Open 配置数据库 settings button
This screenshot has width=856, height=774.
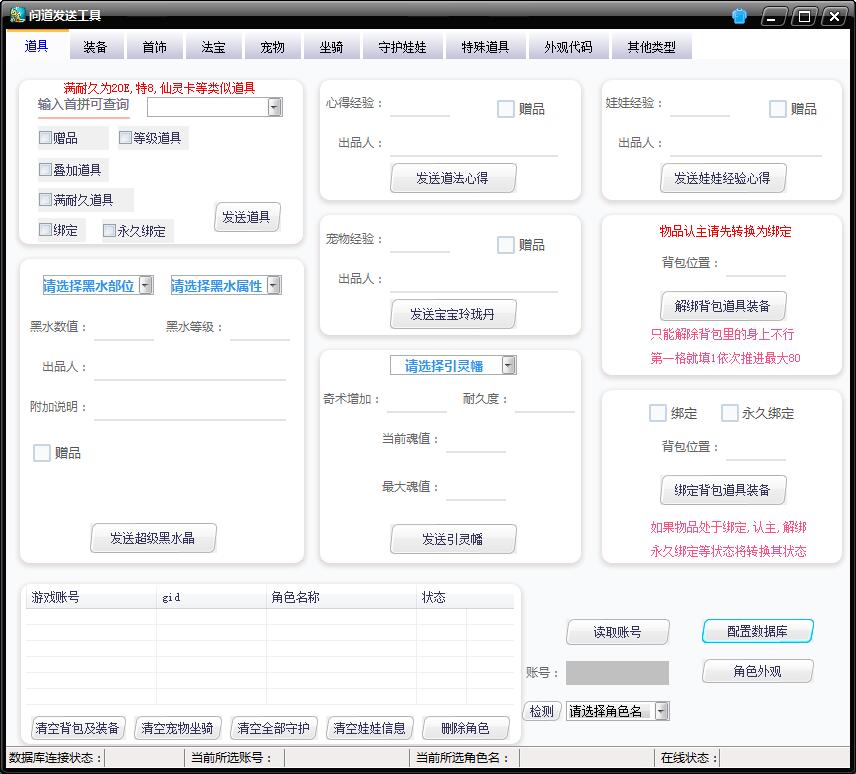[x=757, y=632]
